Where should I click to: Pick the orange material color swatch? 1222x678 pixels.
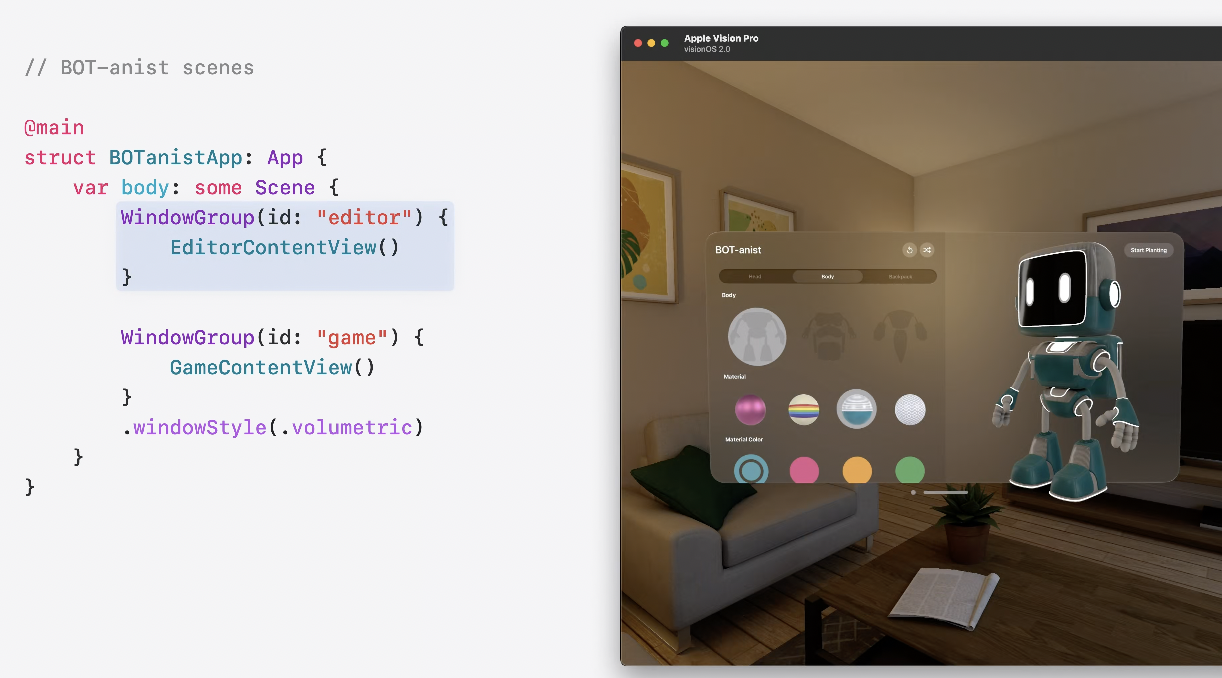pos(857,470)
